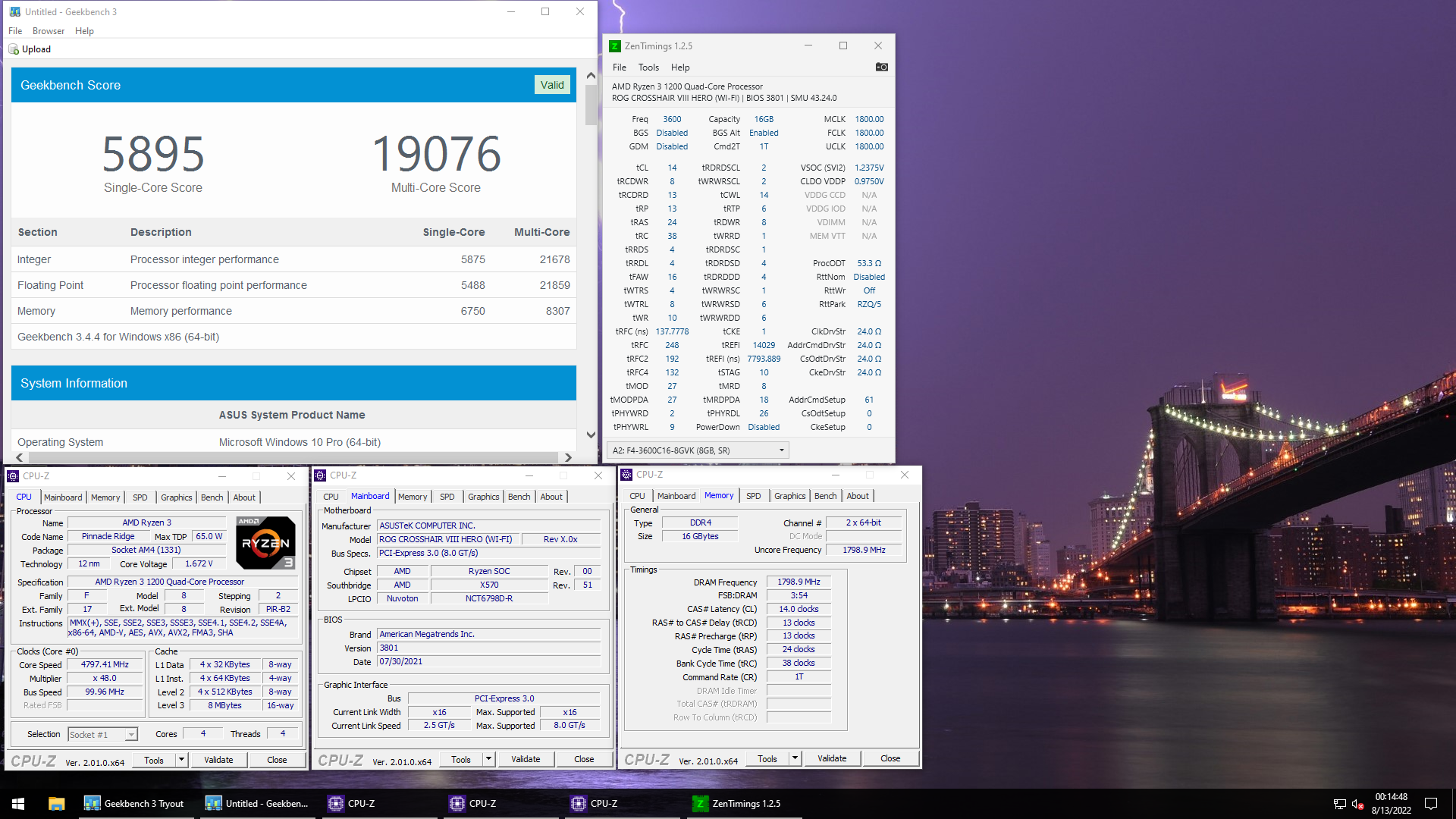1456x819 pixels.
Task: Click the tCL value 14 in ZenTimings
Action: (672, 168)
